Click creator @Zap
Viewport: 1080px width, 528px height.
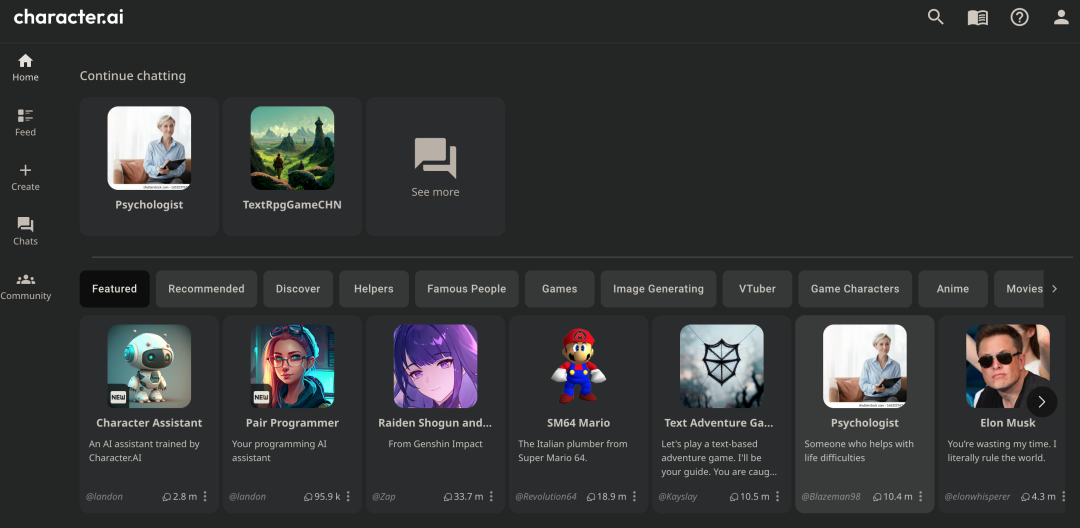click(x=384, y=496)
